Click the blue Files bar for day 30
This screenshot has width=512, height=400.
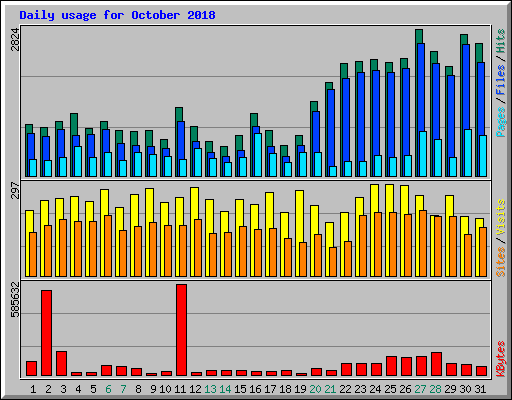[x=466, y=87]
